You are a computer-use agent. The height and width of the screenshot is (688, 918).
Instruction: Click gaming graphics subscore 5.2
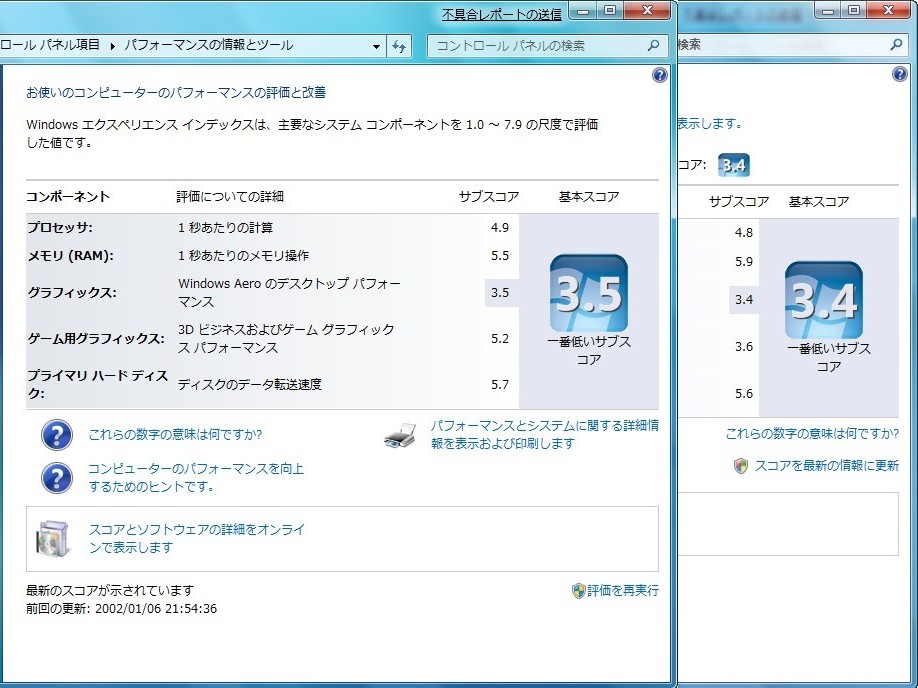point(499,338)
